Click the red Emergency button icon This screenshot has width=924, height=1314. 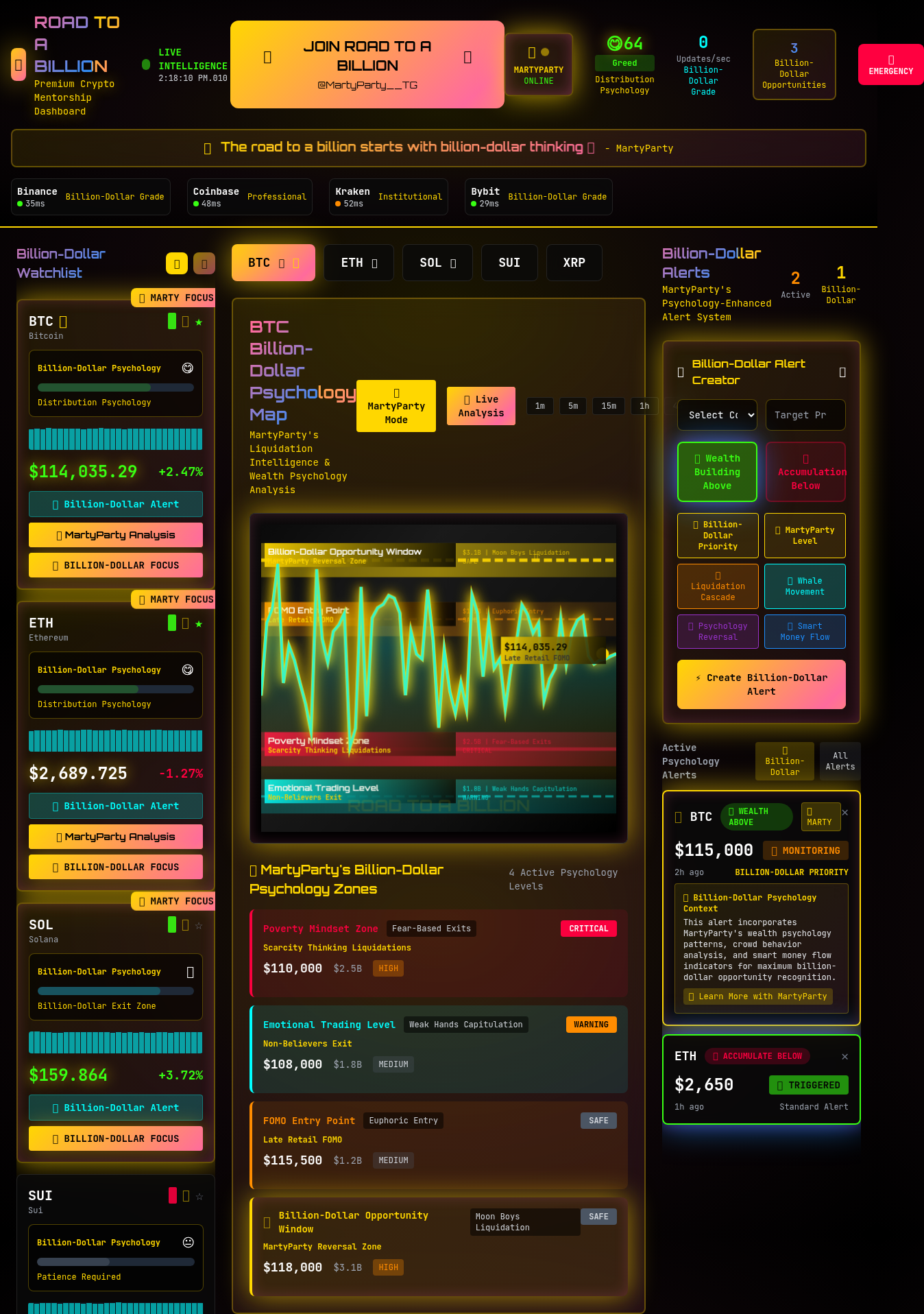click(890, 60)
